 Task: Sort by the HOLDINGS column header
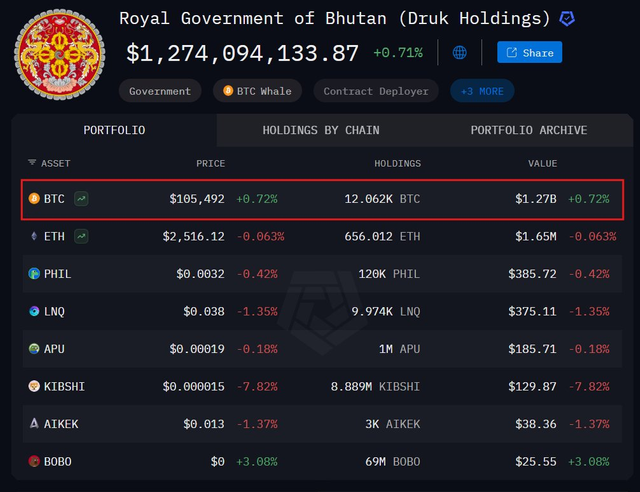(x=398, y=163)
